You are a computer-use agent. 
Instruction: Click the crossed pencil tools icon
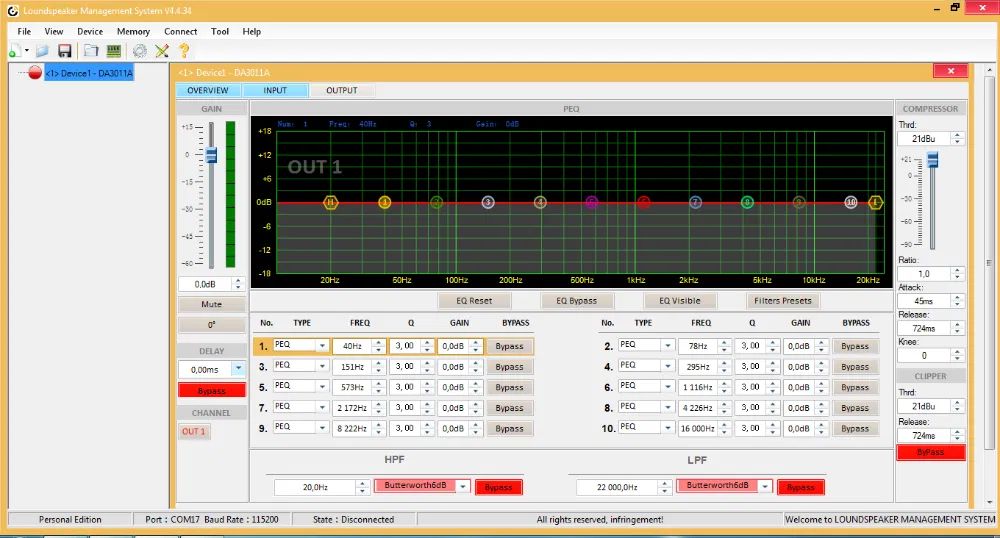(x=162, y=51)
